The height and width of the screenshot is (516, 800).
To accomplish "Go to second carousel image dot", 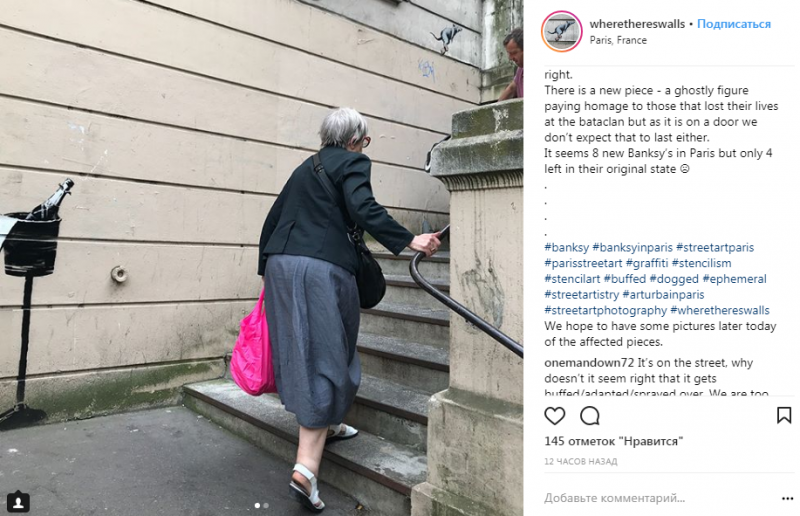I will click(x=266, y=505).
